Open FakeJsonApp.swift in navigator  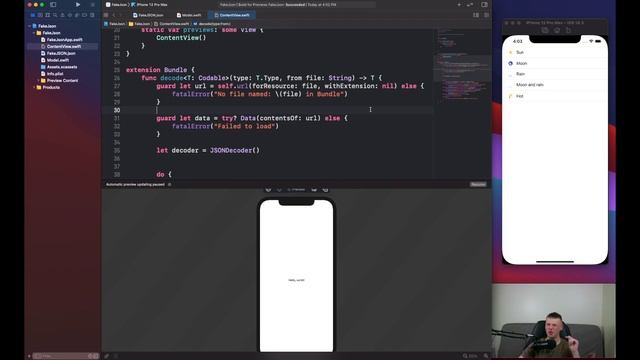pyautogui.click(x=62, y=40)
